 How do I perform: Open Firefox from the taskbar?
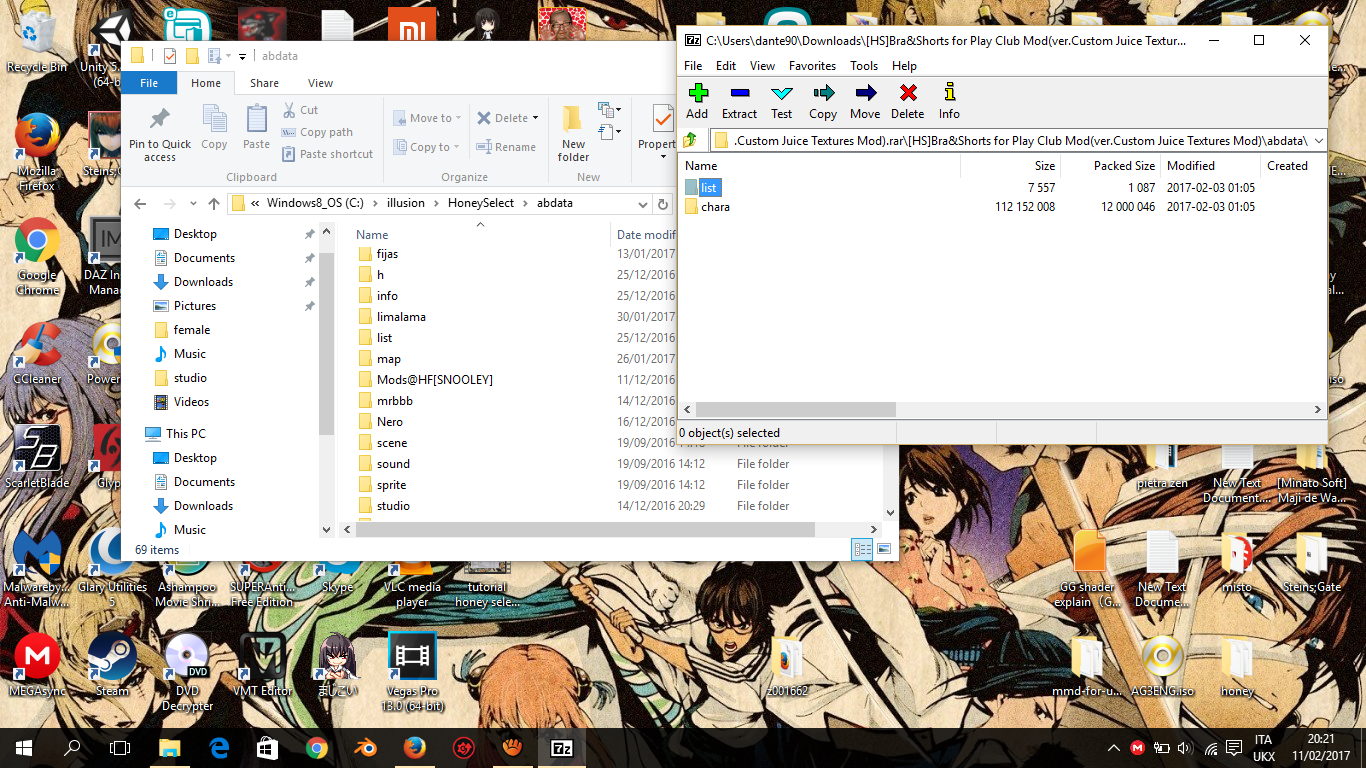414,747
